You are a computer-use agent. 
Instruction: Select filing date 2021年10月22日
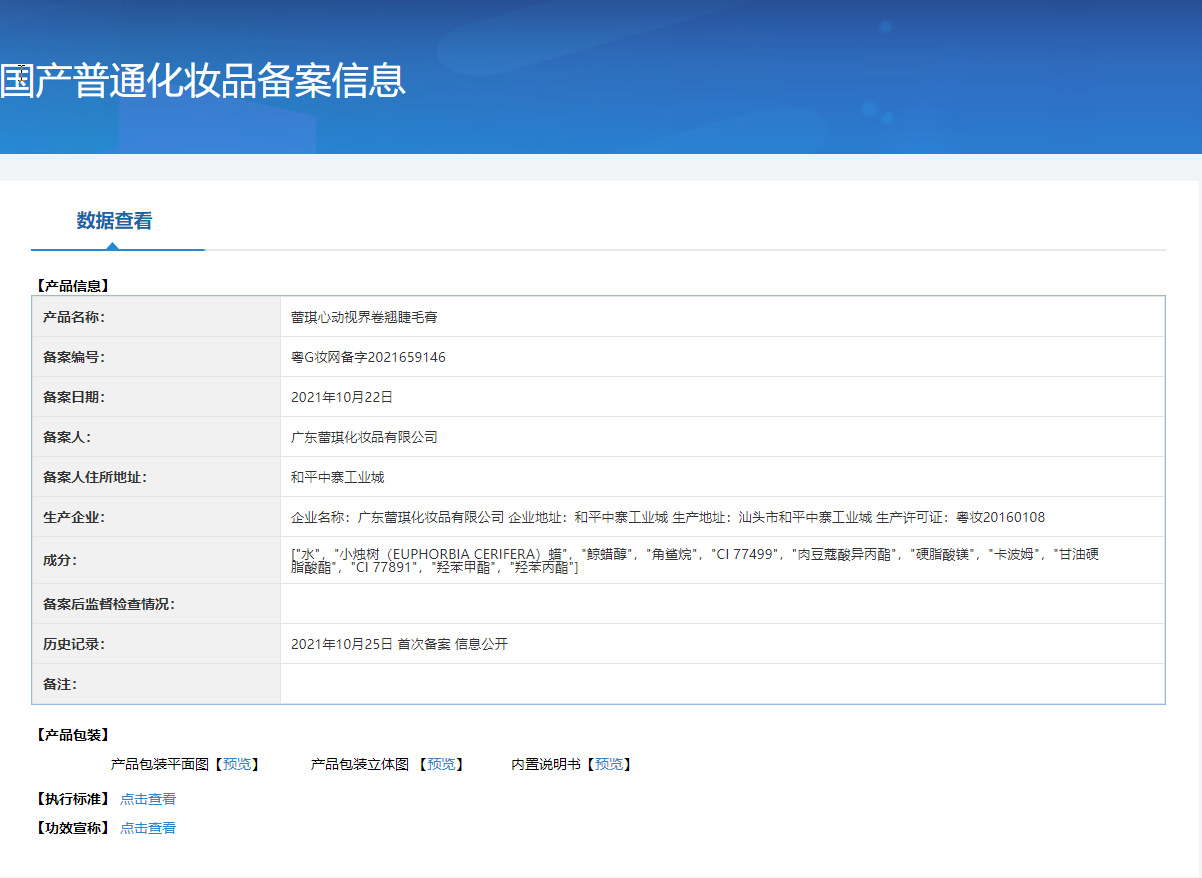coord(342,397)
